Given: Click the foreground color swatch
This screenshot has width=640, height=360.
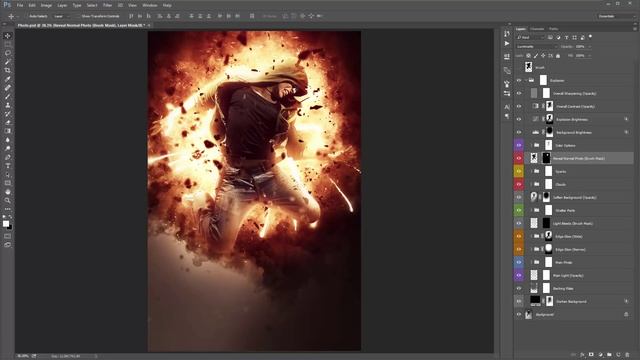Looking at the screenshot, I should click(x=6, y=224).
